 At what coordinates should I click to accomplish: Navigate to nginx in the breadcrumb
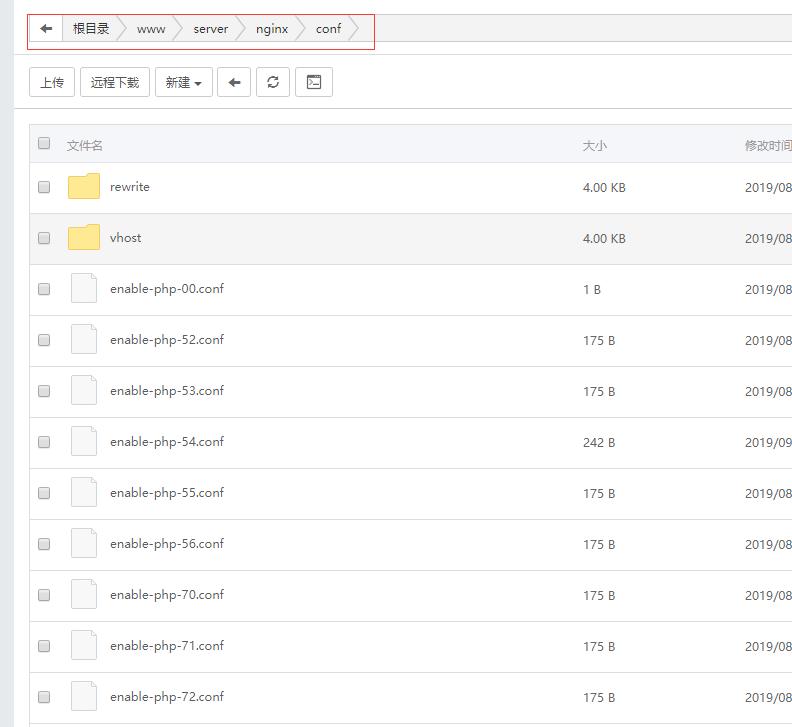pos(272,29)
